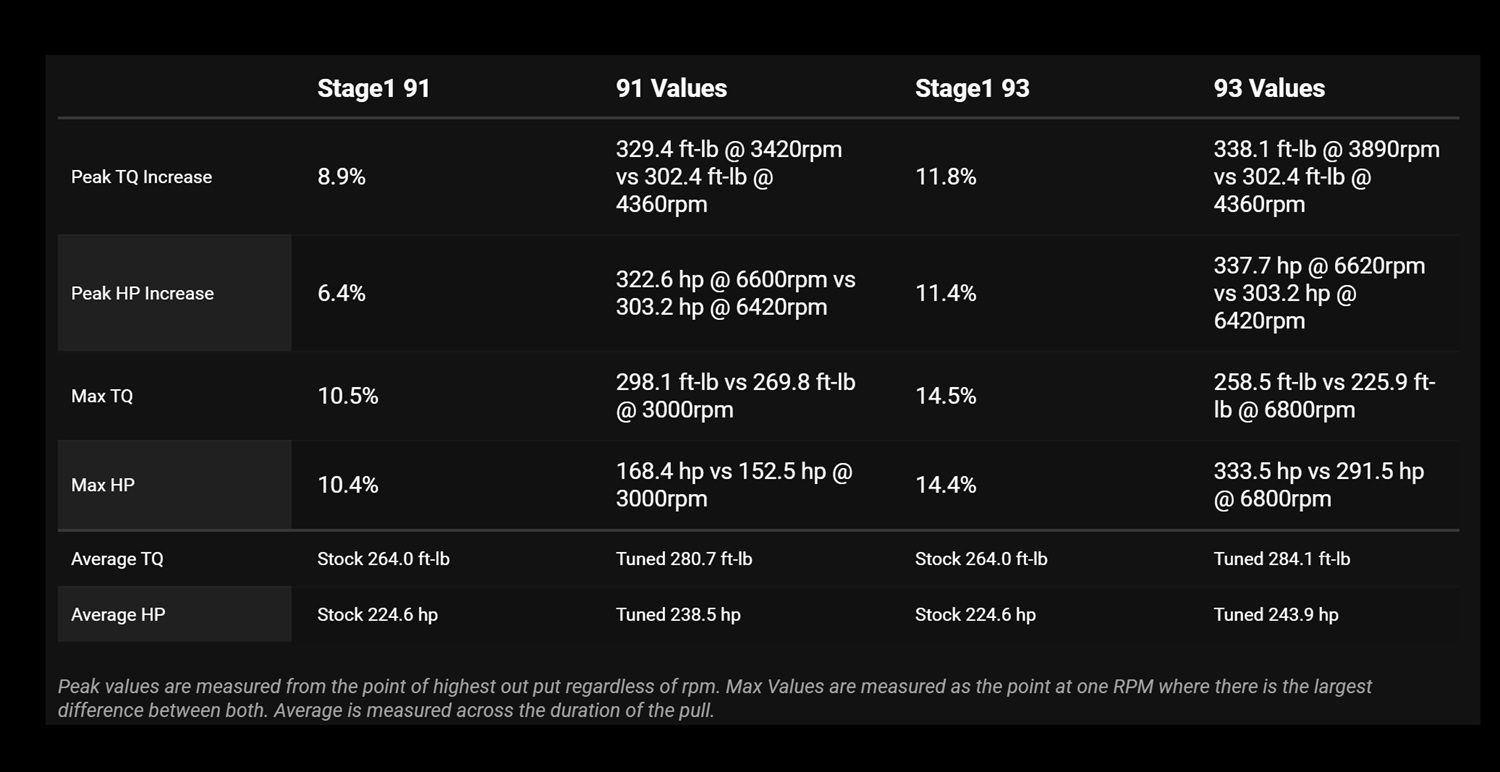Select the Peak HP Increase row label
1500x772 pixels.
142,293
